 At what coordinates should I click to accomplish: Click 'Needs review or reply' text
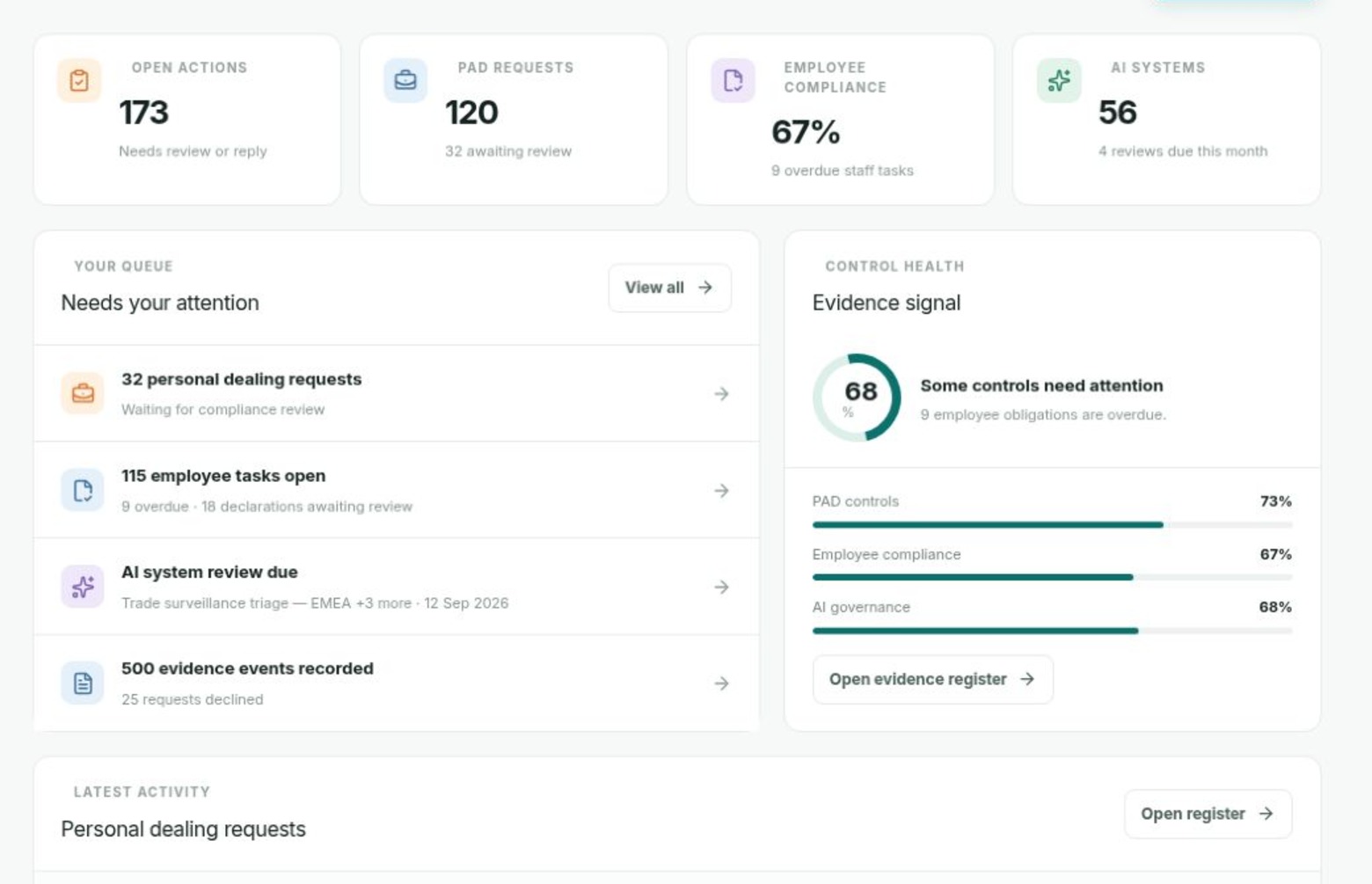point(193,151)
